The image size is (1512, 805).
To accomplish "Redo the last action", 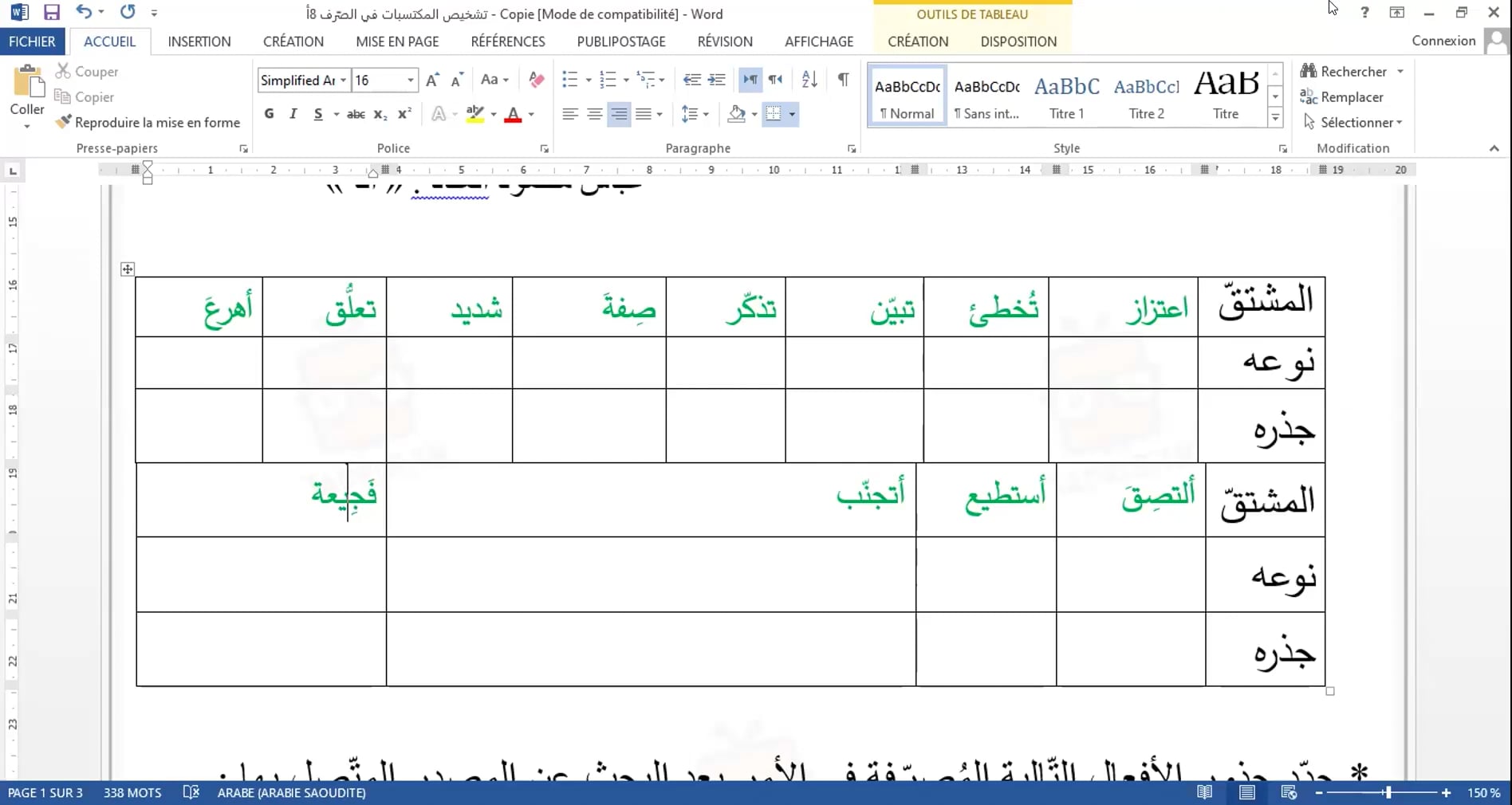I will tap(128, 12).
